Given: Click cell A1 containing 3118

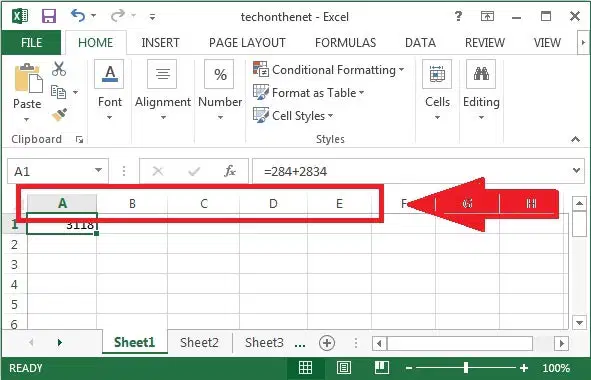Looking at the screenshot, I should click(62, 225).
